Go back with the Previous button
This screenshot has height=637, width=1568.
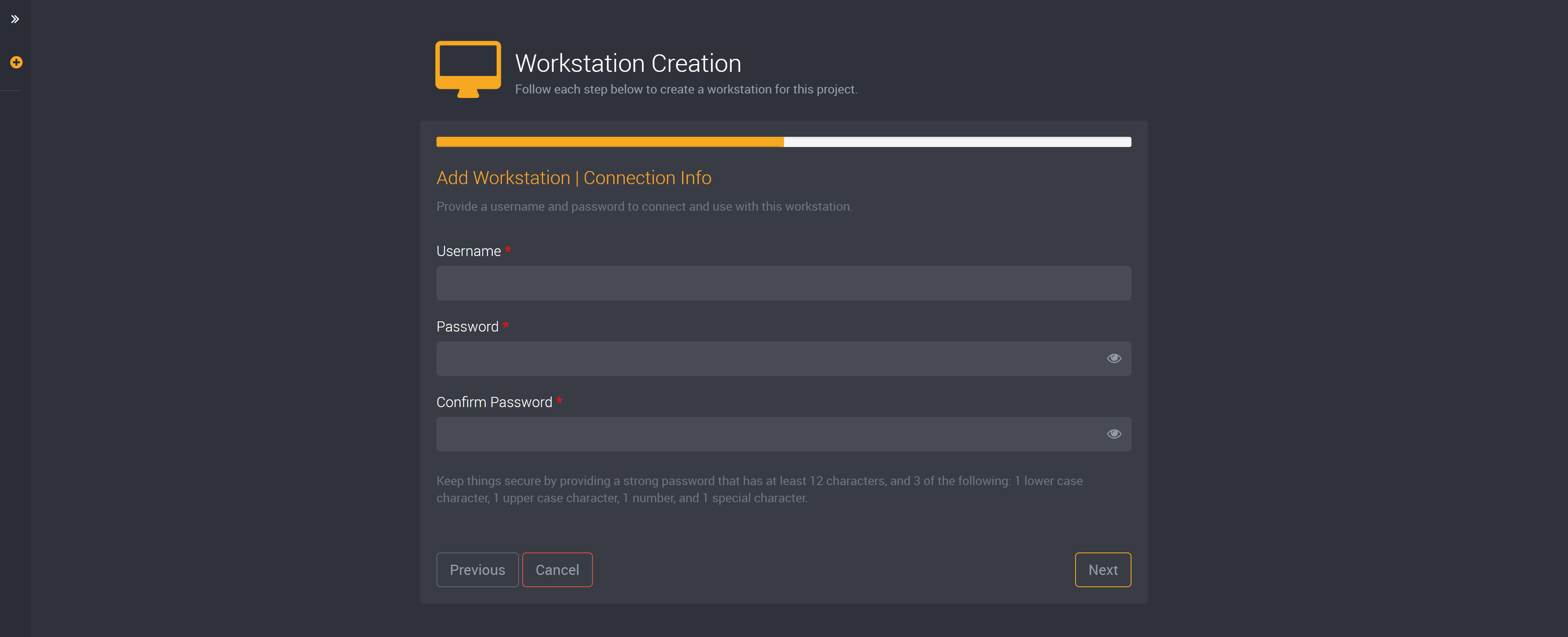coord(477,569)
